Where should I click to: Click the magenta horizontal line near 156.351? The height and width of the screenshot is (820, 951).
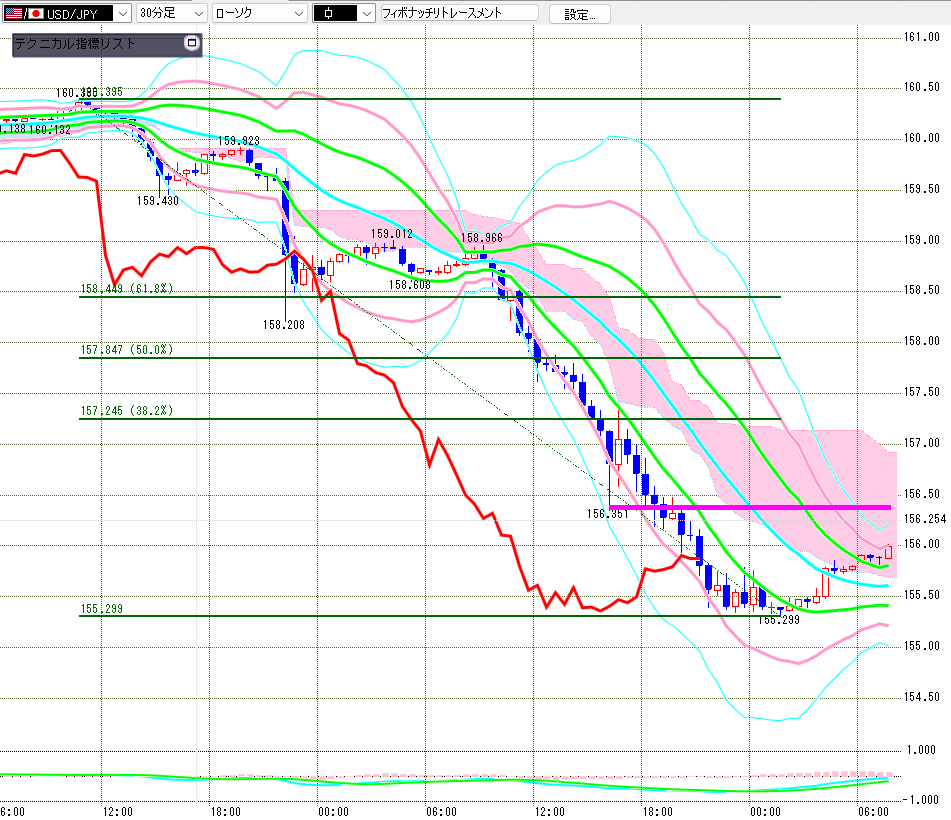(x=750, y=507)
